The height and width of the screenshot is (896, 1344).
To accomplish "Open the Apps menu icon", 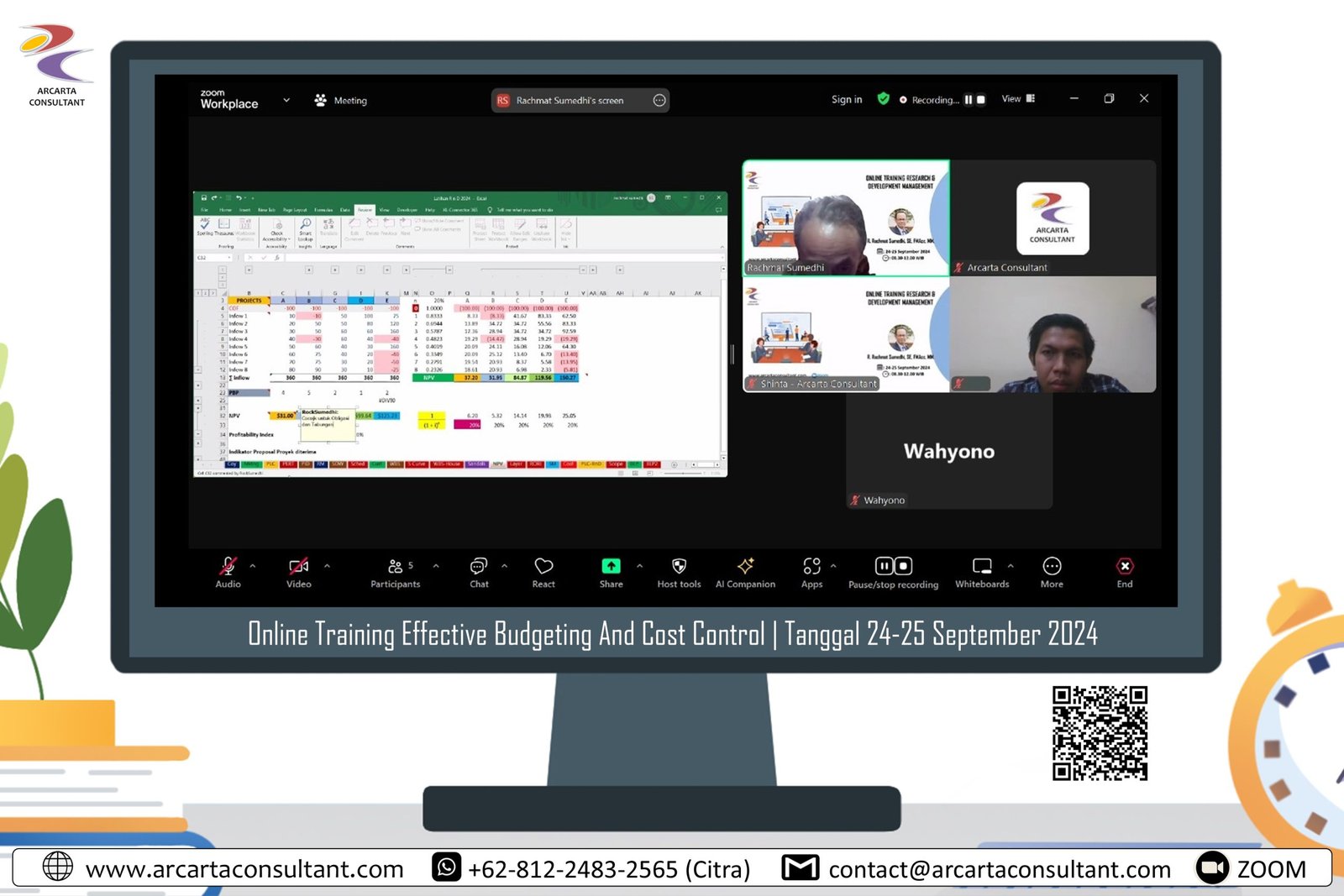I will point(811,571).
